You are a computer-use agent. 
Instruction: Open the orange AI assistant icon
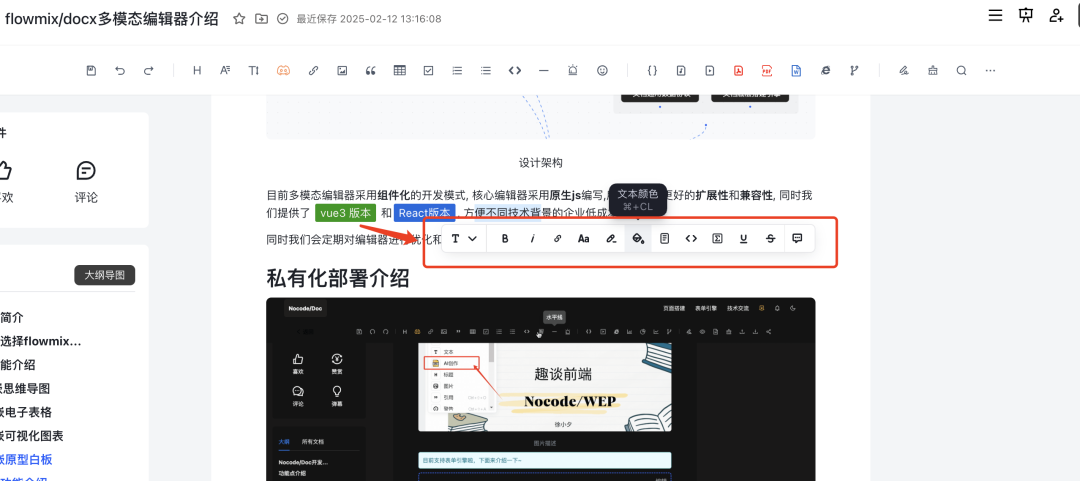point(283,70)
